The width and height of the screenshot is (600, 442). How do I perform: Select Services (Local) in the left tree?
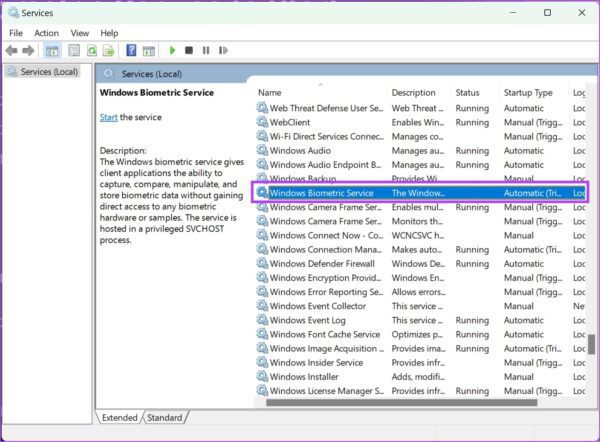coord(43,72)
